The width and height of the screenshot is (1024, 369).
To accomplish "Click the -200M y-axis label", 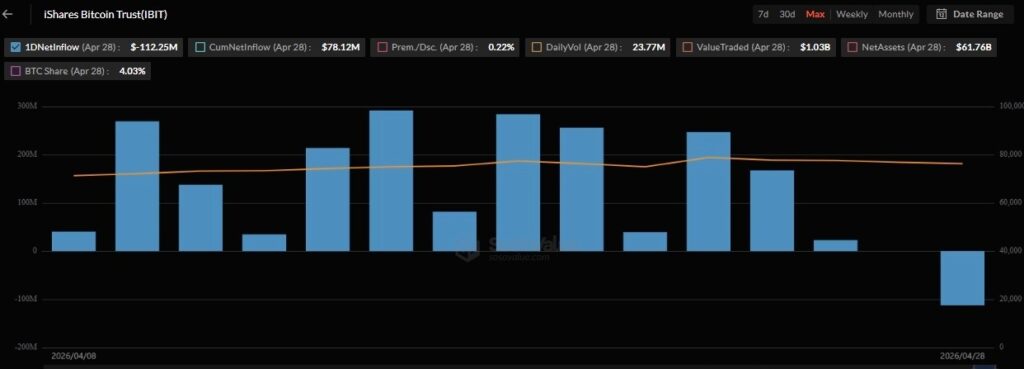I will pyautogui.click(x=27, y=347).
